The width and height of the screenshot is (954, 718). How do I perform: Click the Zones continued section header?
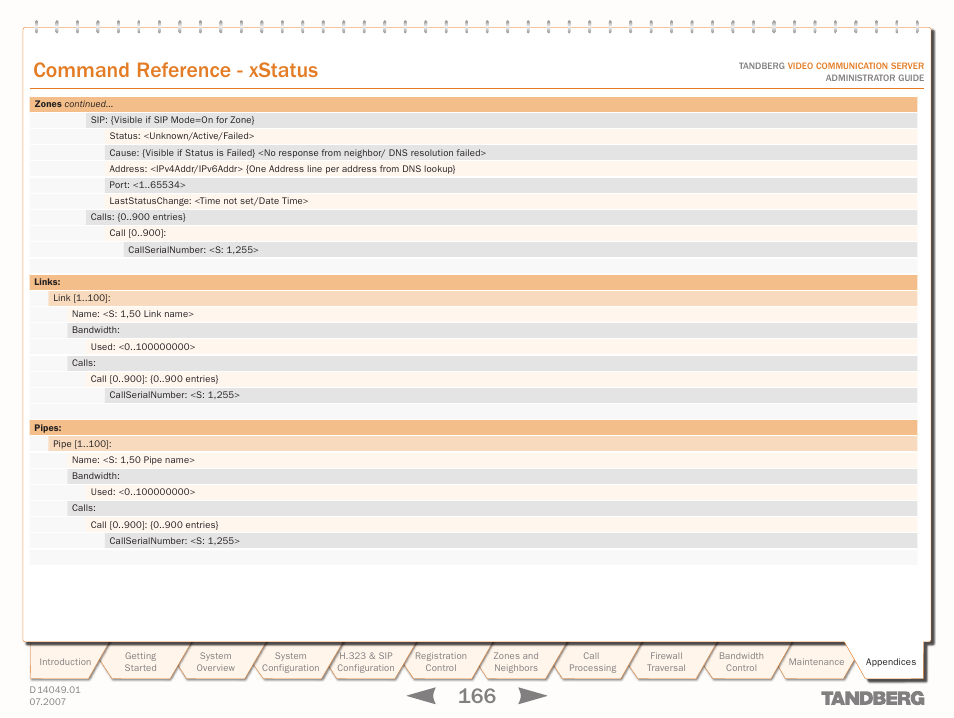pos(473,104)
